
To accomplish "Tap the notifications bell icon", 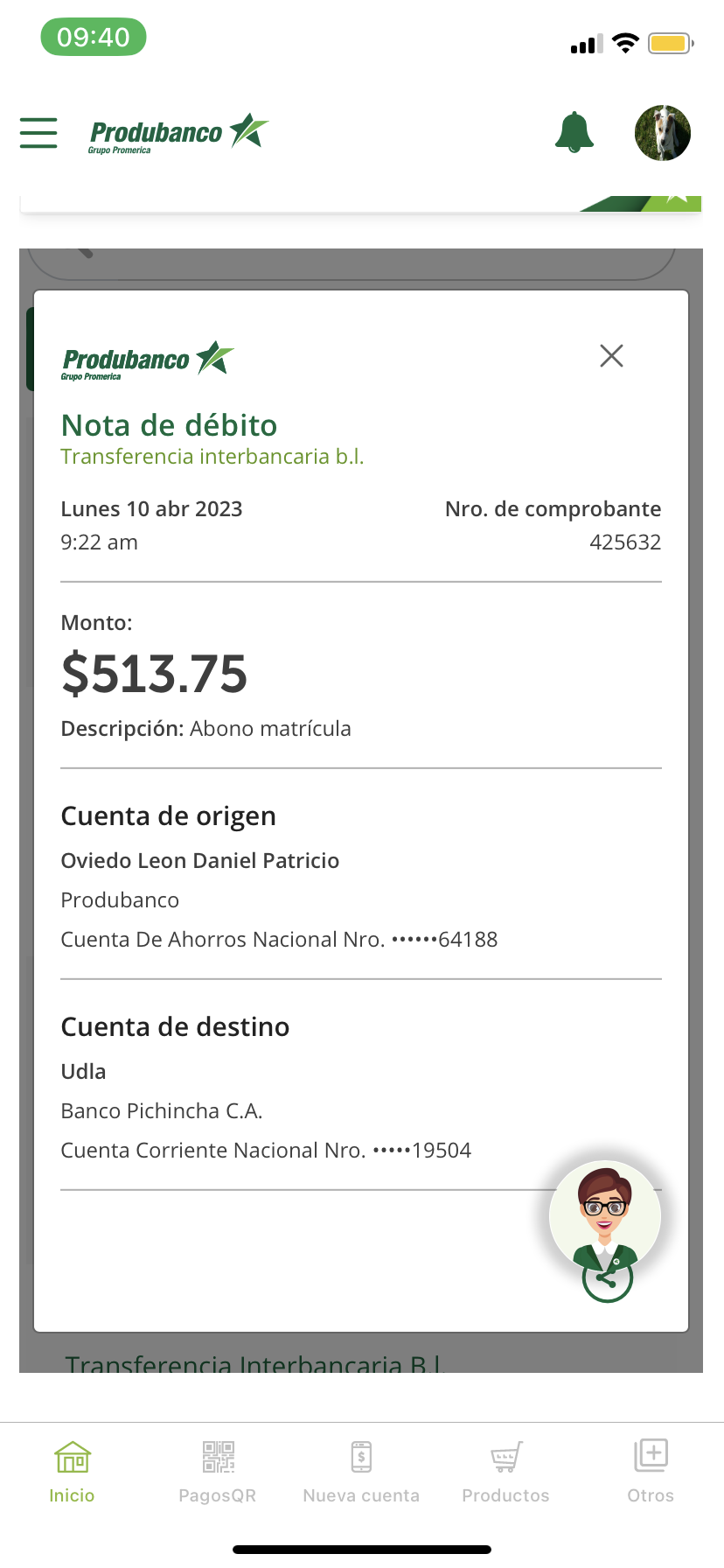I will point(574,133).
